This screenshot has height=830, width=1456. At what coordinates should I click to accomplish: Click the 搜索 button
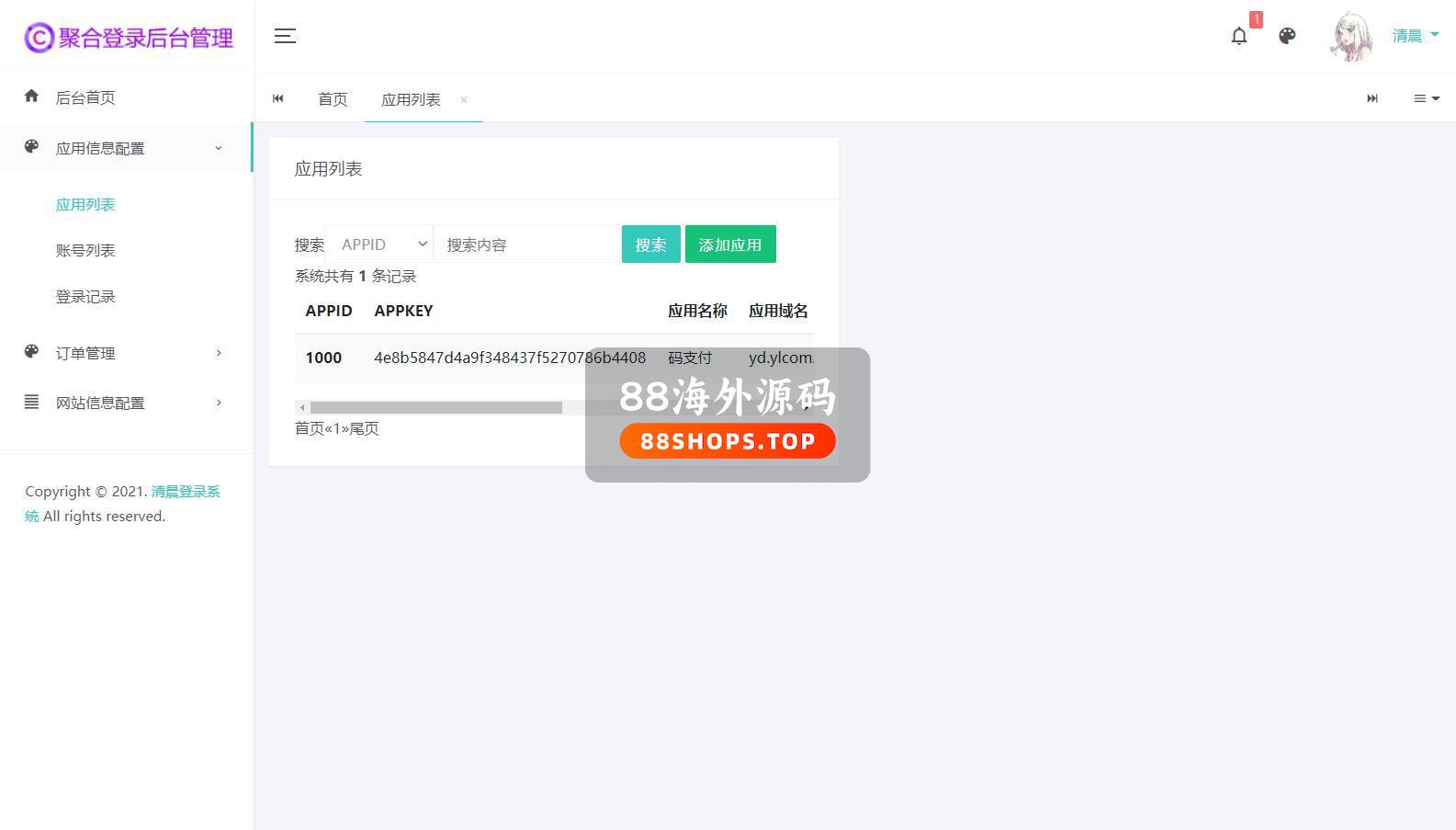(x=650, y=244)
